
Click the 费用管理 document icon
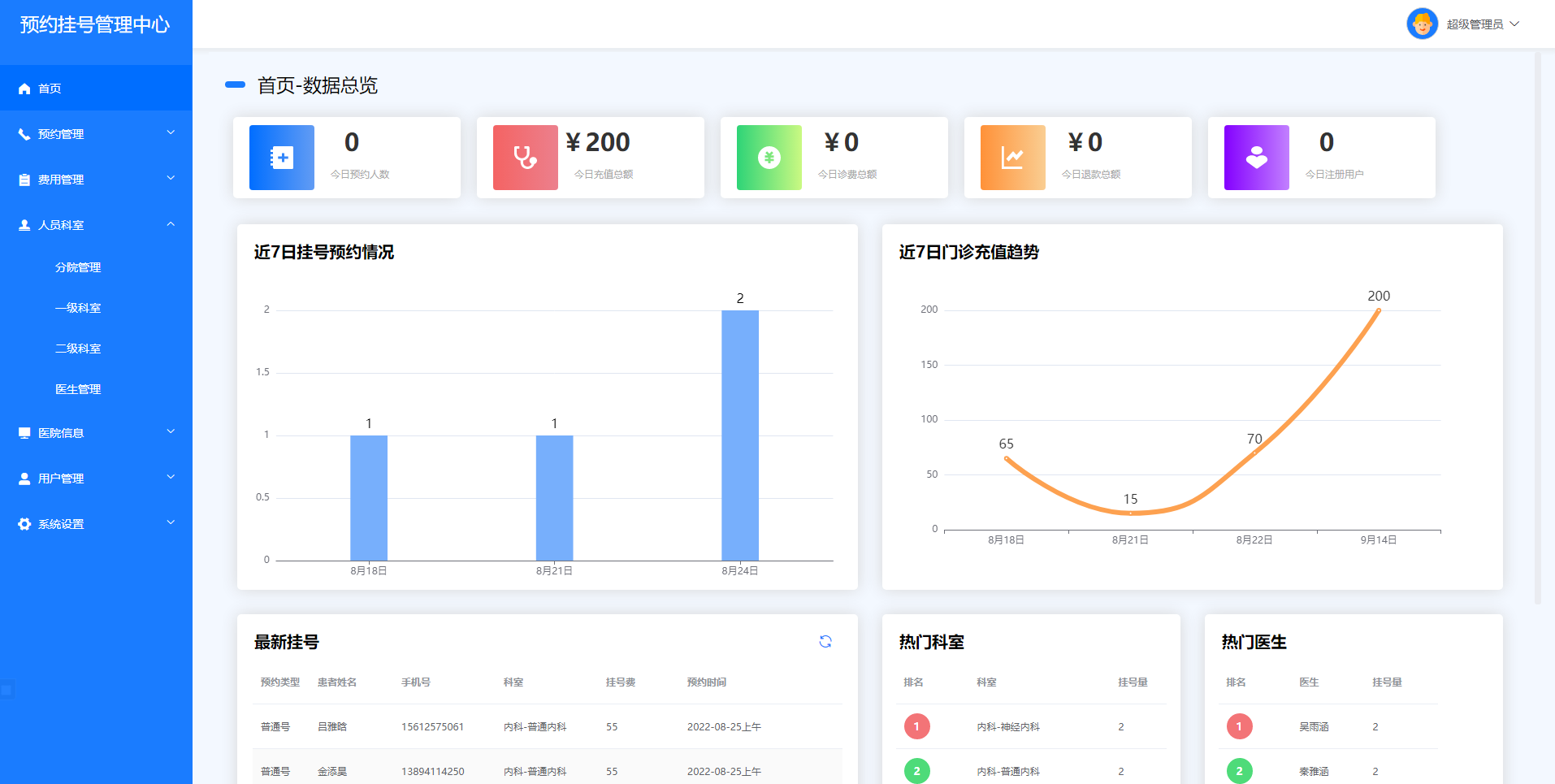click(x=24, y=179)
